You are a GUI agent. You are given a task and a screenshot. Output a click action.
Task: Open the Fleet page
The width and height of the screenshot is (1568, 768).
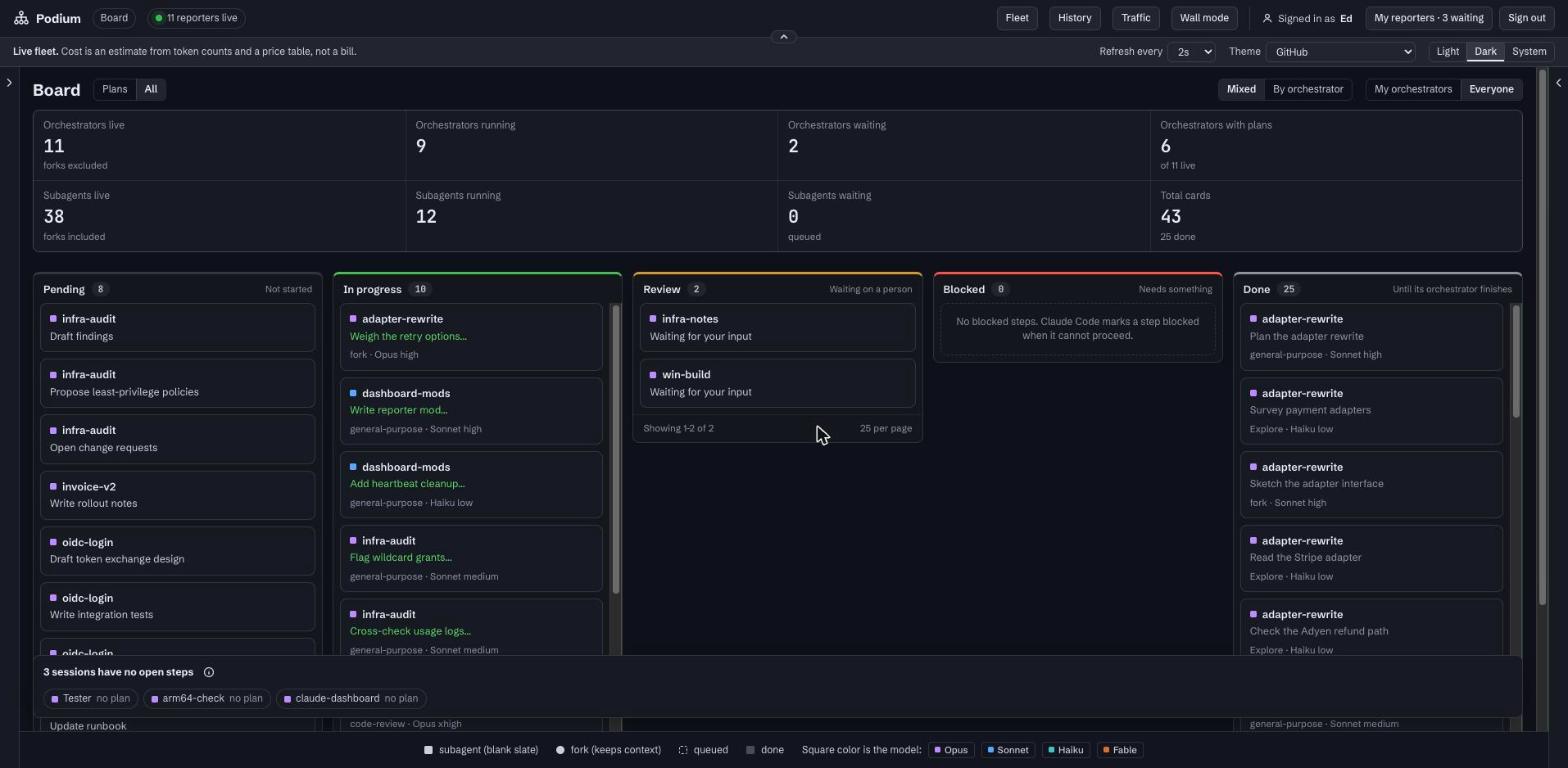(x=1017, y=18)
